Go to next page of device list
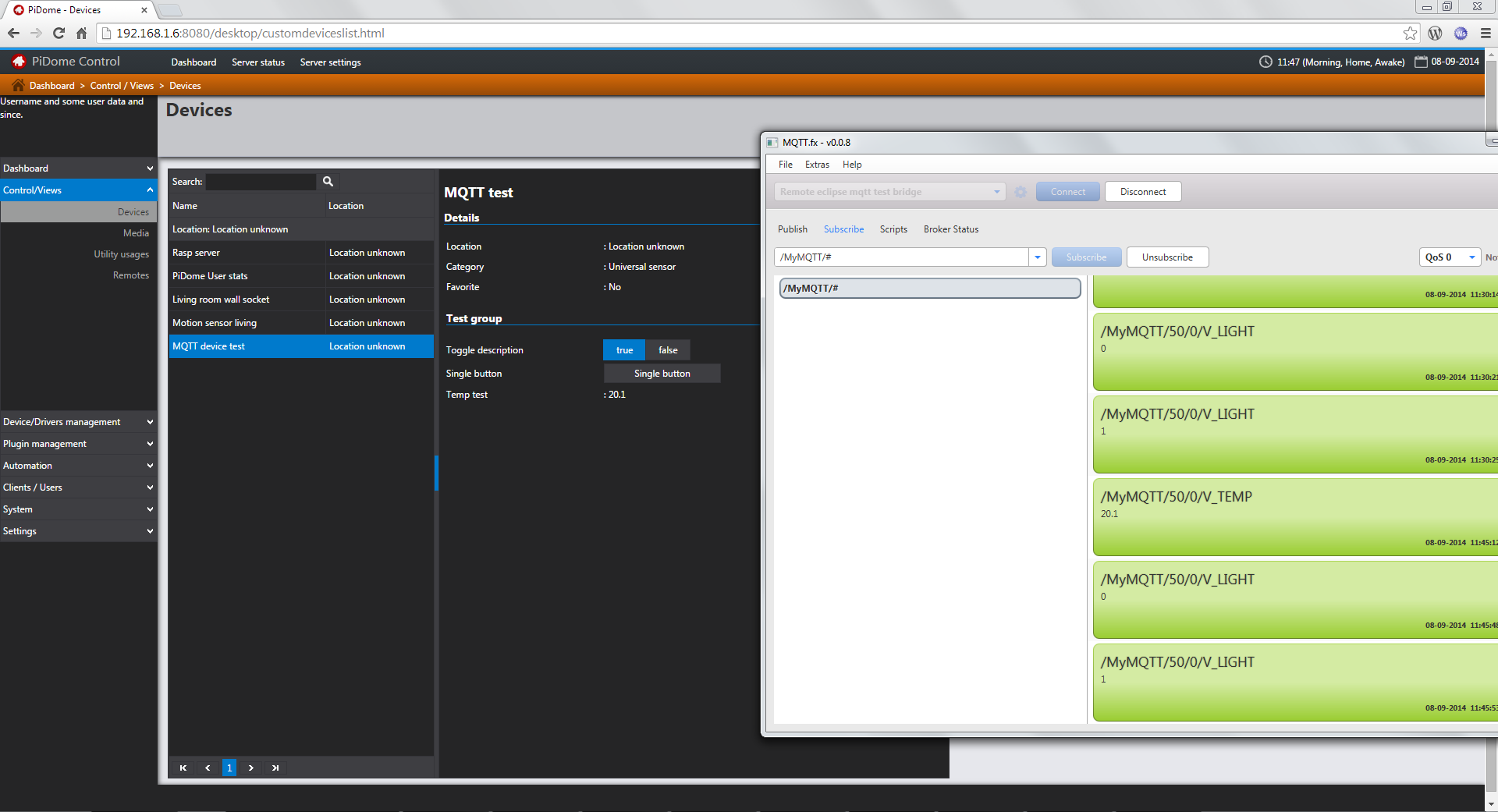Image resolution: width=1498 pixels, height=812 pixels. [x=251, y=768]
